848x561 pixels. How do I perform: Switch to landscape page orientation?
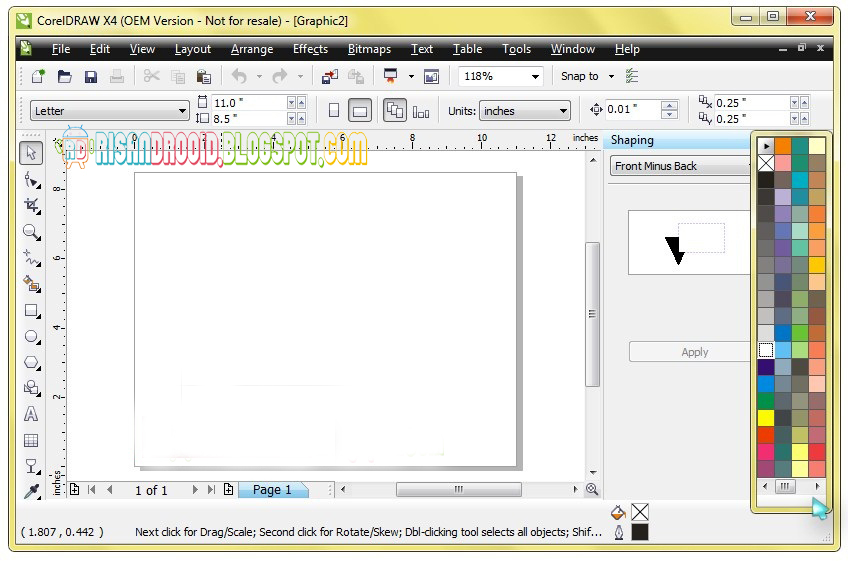[360, 111]
